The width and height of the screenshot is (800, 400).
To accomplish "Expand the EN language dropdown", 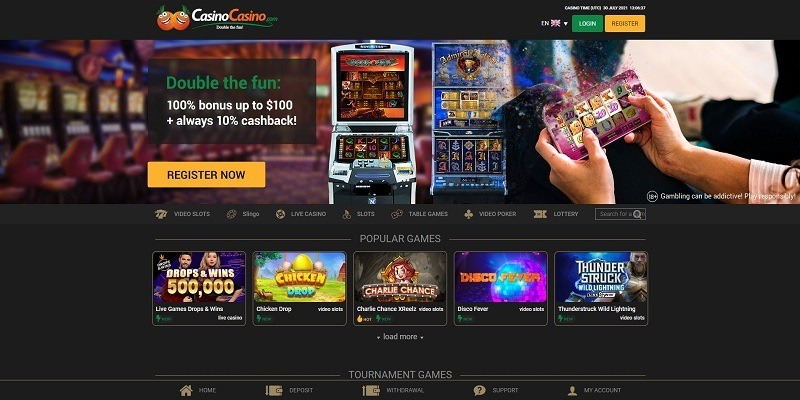I will (555, 23).
